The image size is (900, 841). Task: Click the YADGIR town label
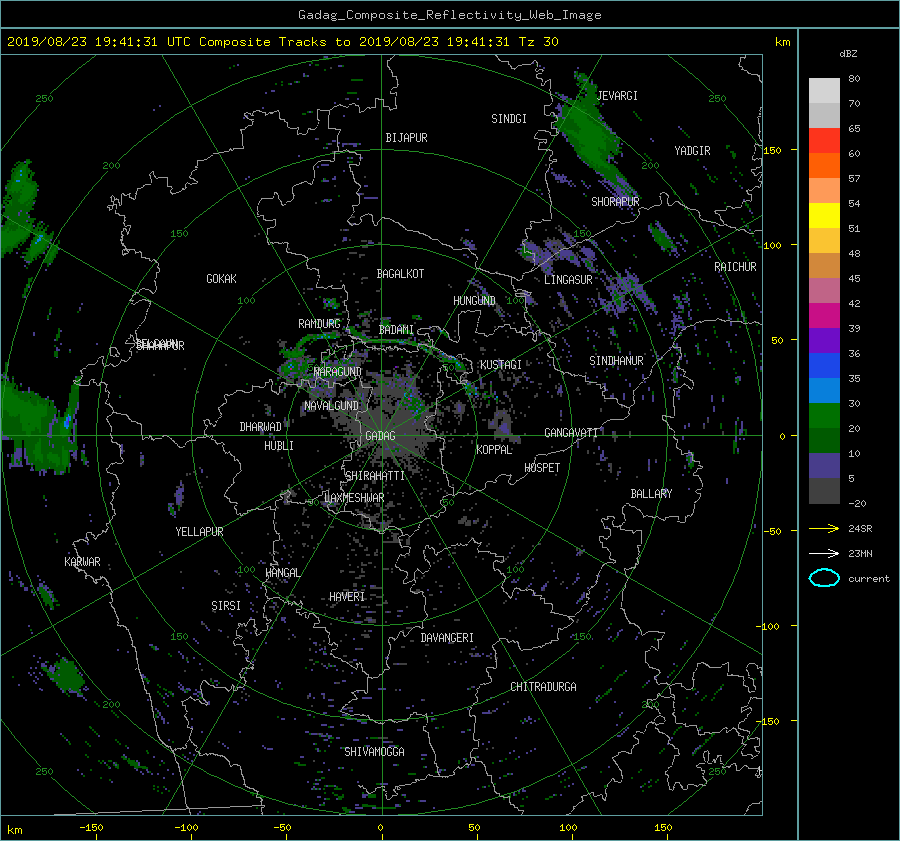point(692,151)
